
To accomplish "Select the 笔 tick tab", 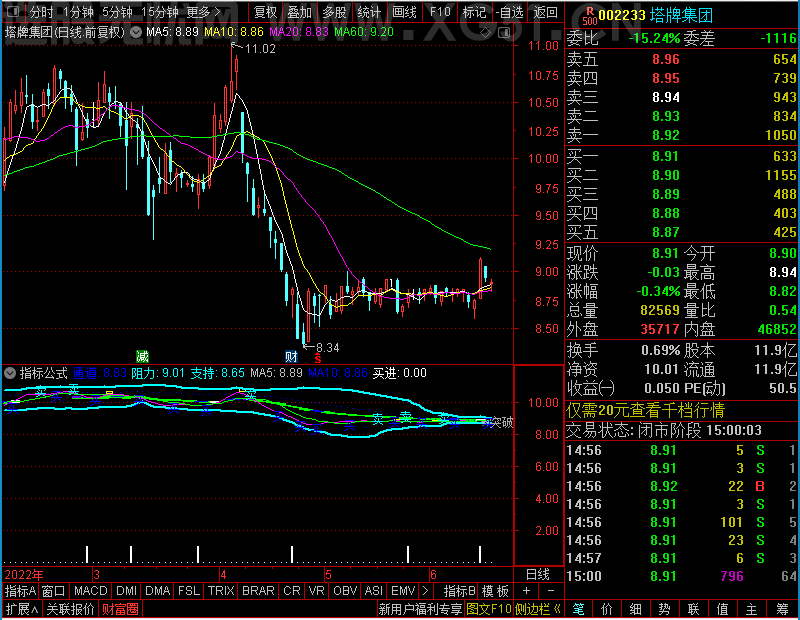I will [579, 609].
